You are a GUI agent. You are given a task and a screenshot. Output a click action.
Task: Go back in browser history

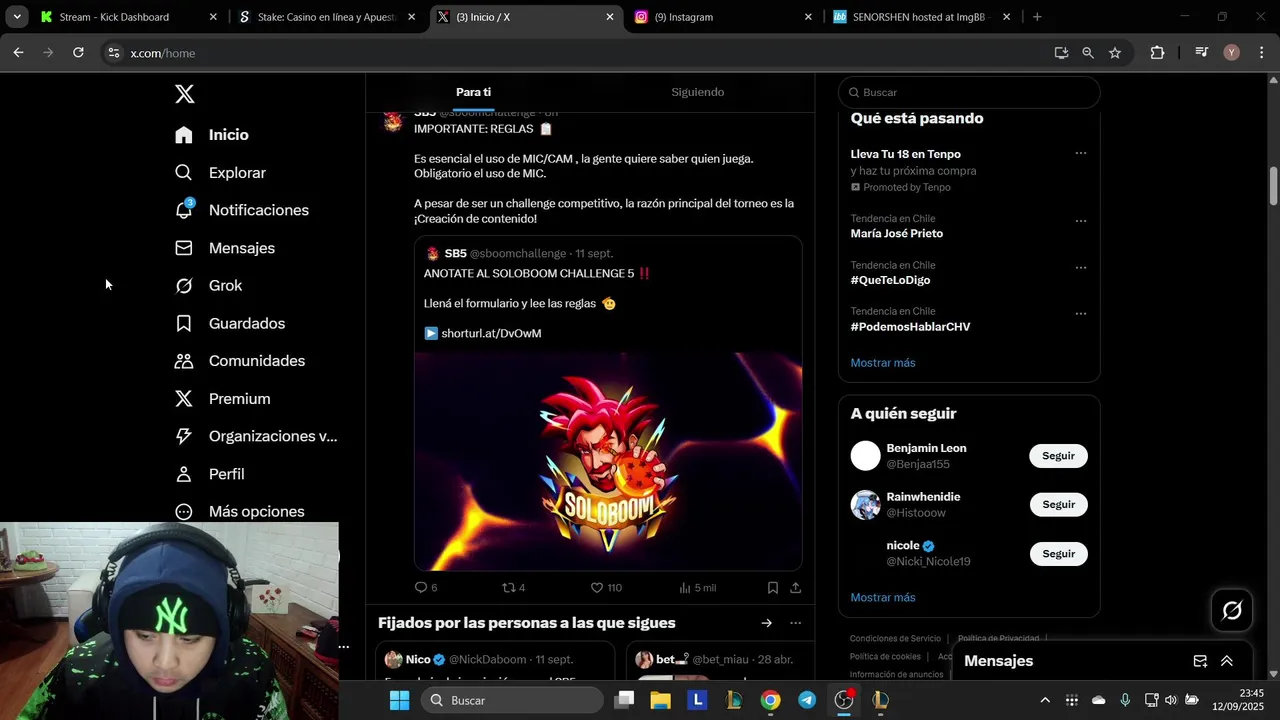[x=18, y=53]
